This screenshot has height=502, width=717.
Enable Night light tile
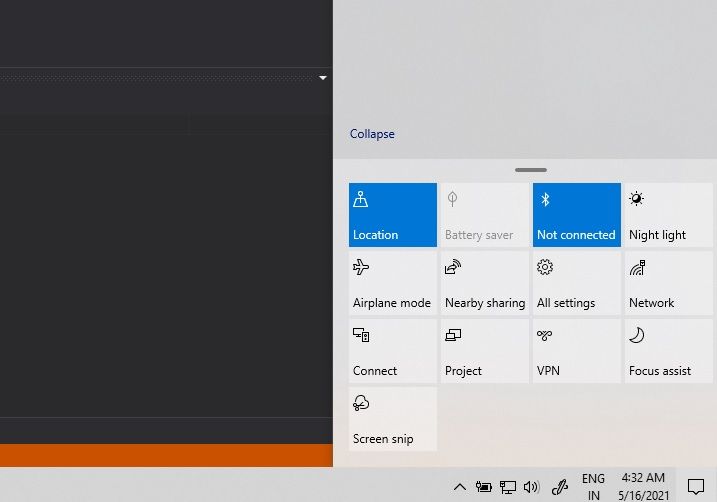pos(669,215)
